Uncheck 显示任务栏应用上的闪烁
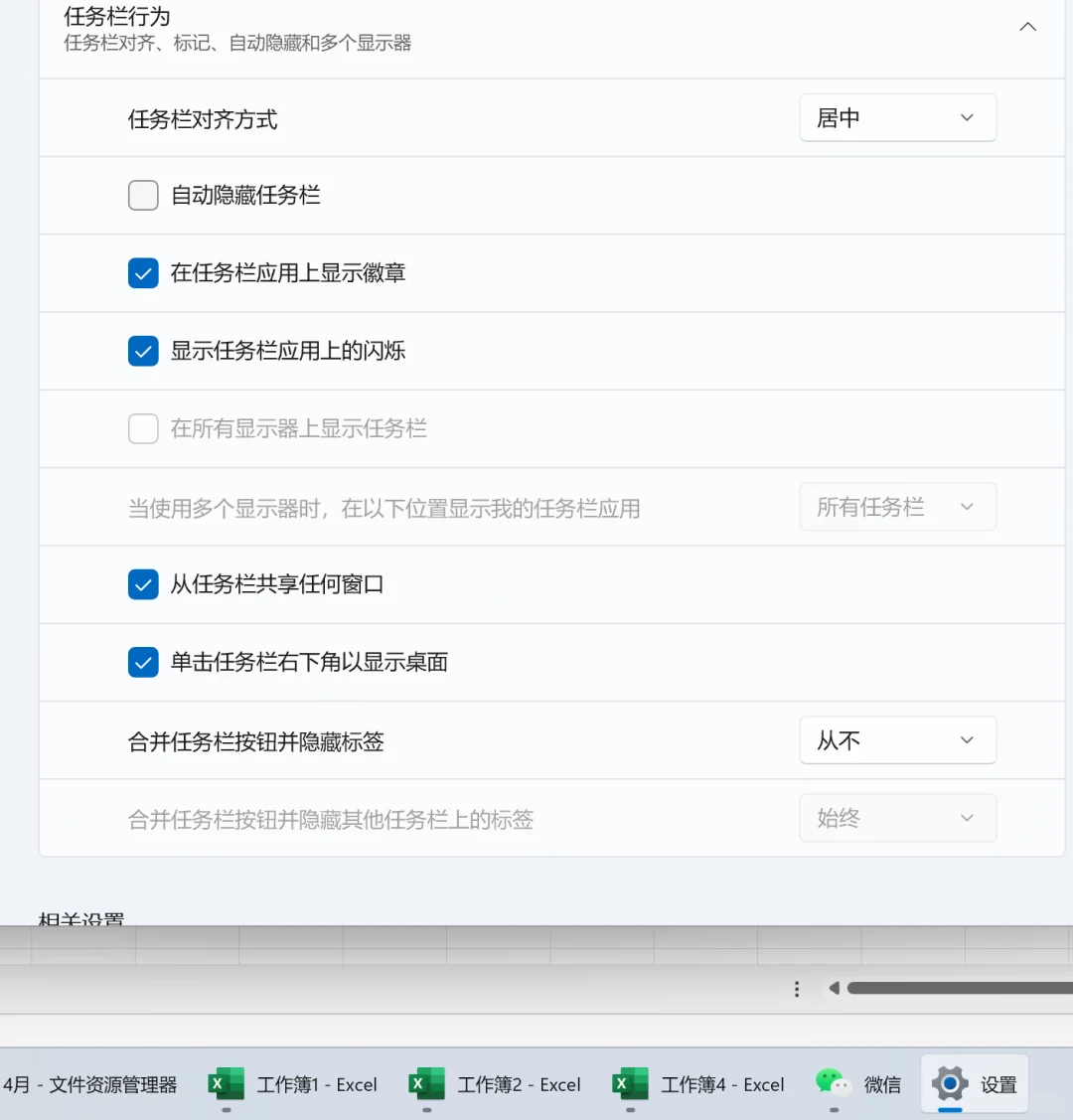Screen dimensions: 1073x1120 coord(143,351)
